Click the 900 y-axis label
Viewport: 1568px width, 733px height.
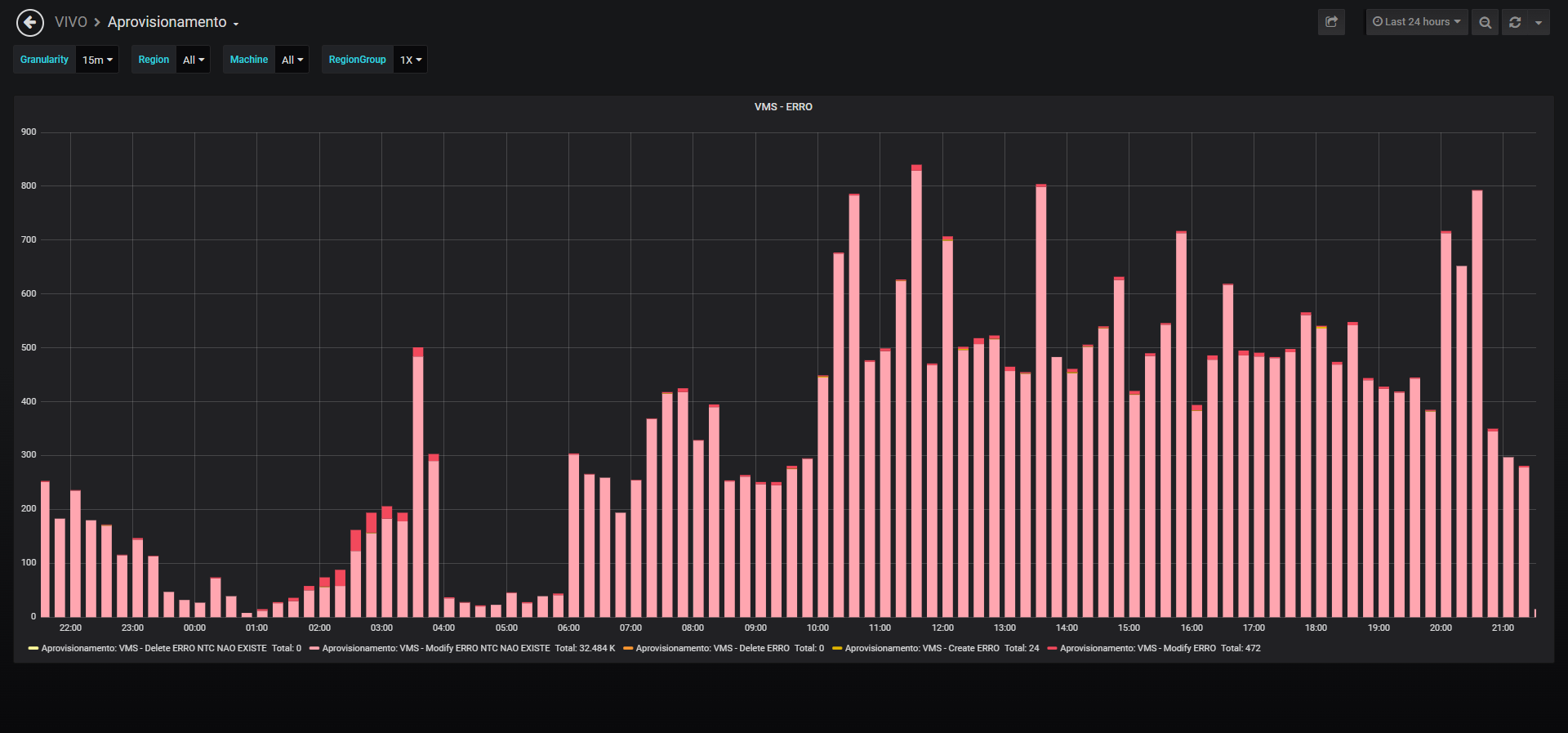[29, 132]
